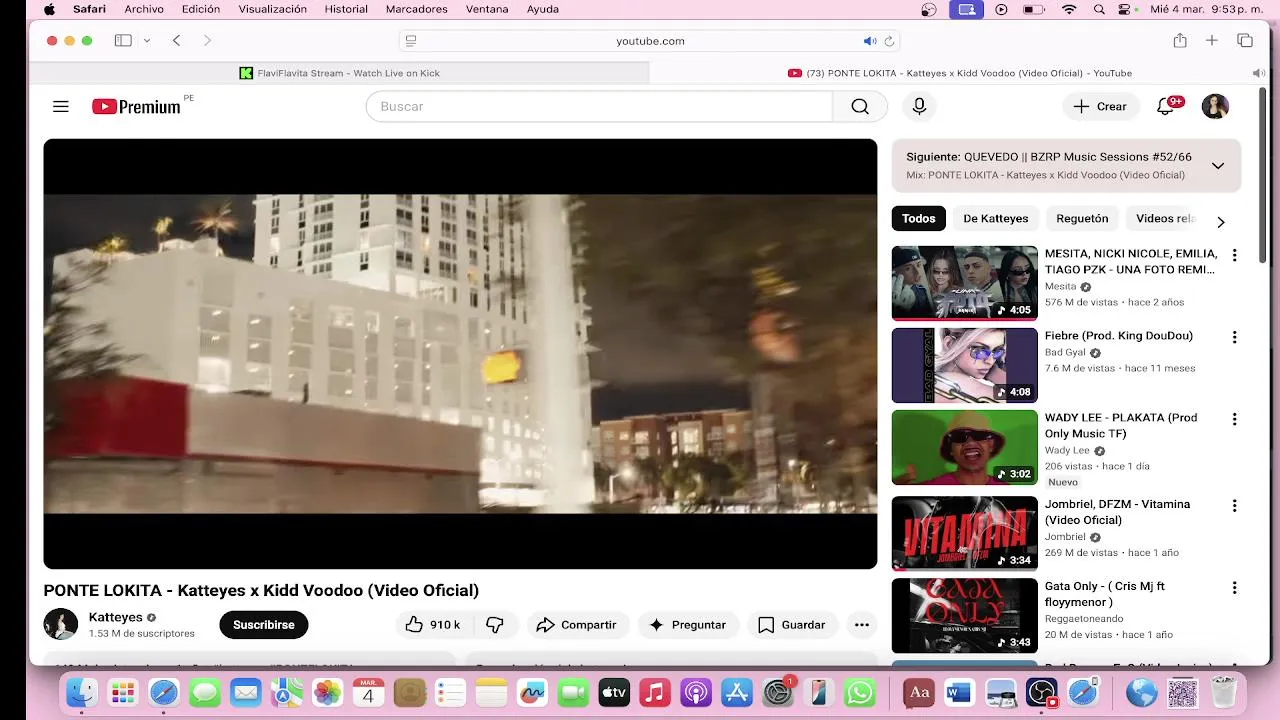Viewport: 1280px width, 720px height.
Task: Open the Gata Only video thumbnail
Action: (x=965, y=616)
